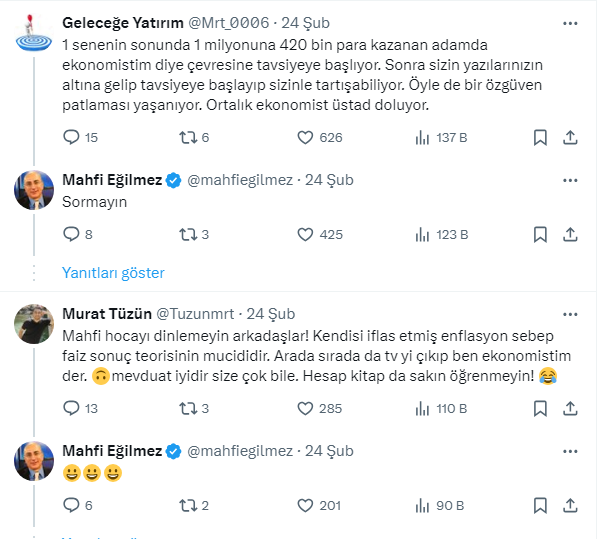603x539 pixels.
Task: Retweet Murat Tüzün's tweet
Action: pos(188,408)
